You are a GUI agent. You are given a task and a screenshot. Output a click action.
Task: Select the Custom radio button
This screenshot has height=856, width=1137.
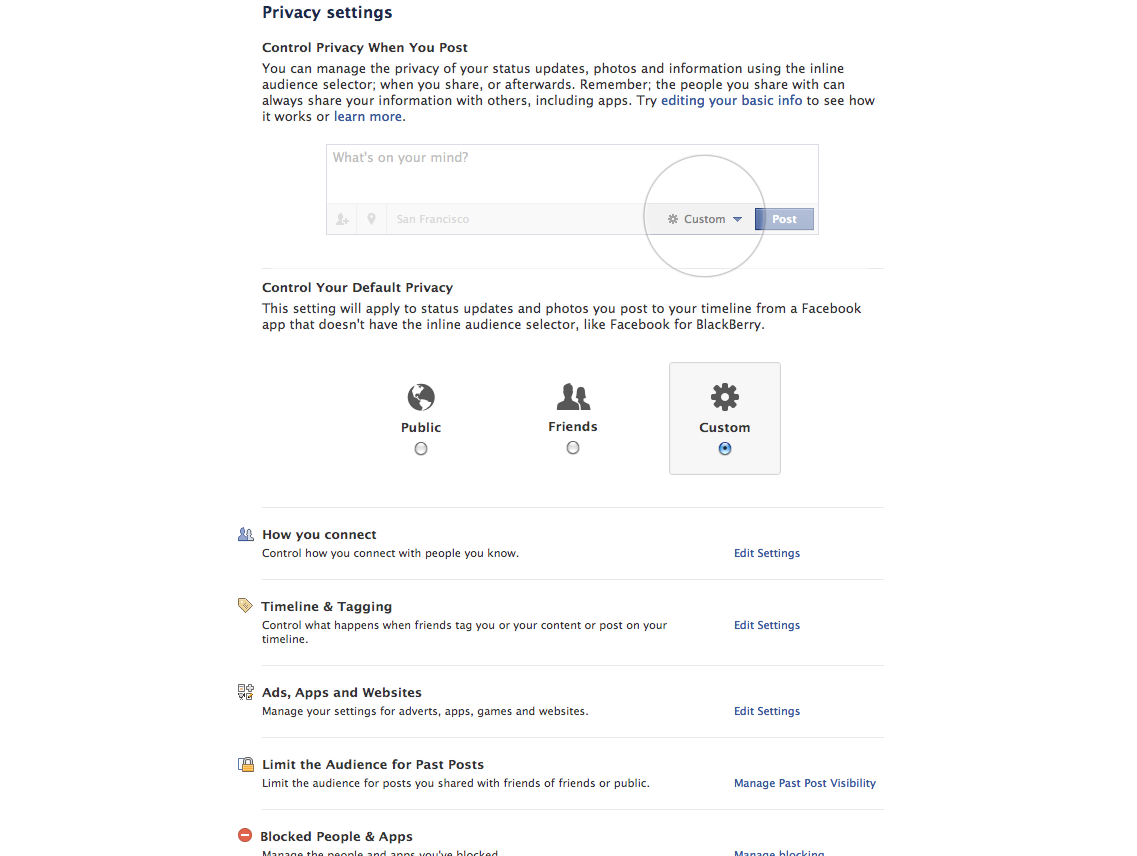coord(725,449)
